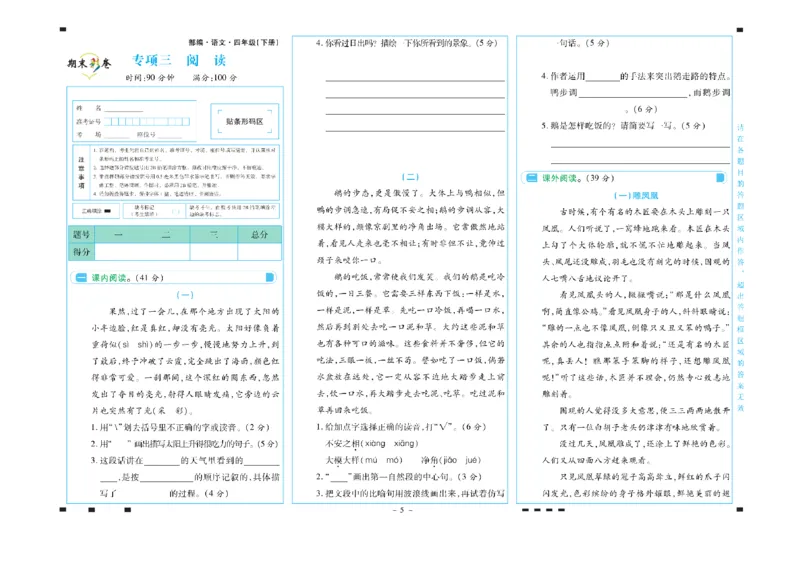The height and width of the screenshot is (566, 800).
Task: Click 不安之相(xiàng xiāng)
Action: point(371,444)
